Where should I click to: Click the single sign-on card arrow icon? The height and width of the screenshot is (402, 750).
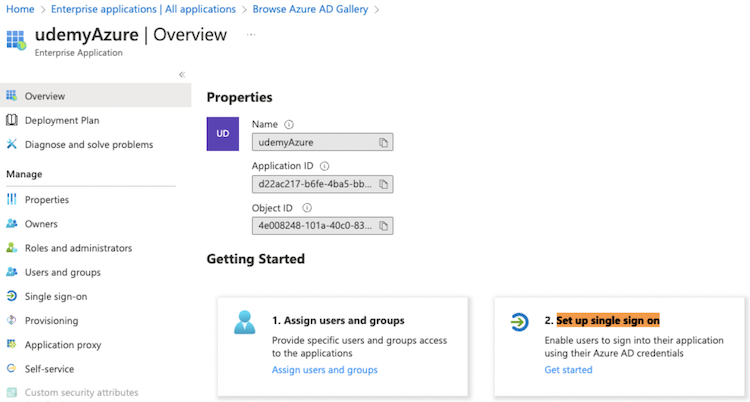[x=519, y=322]
